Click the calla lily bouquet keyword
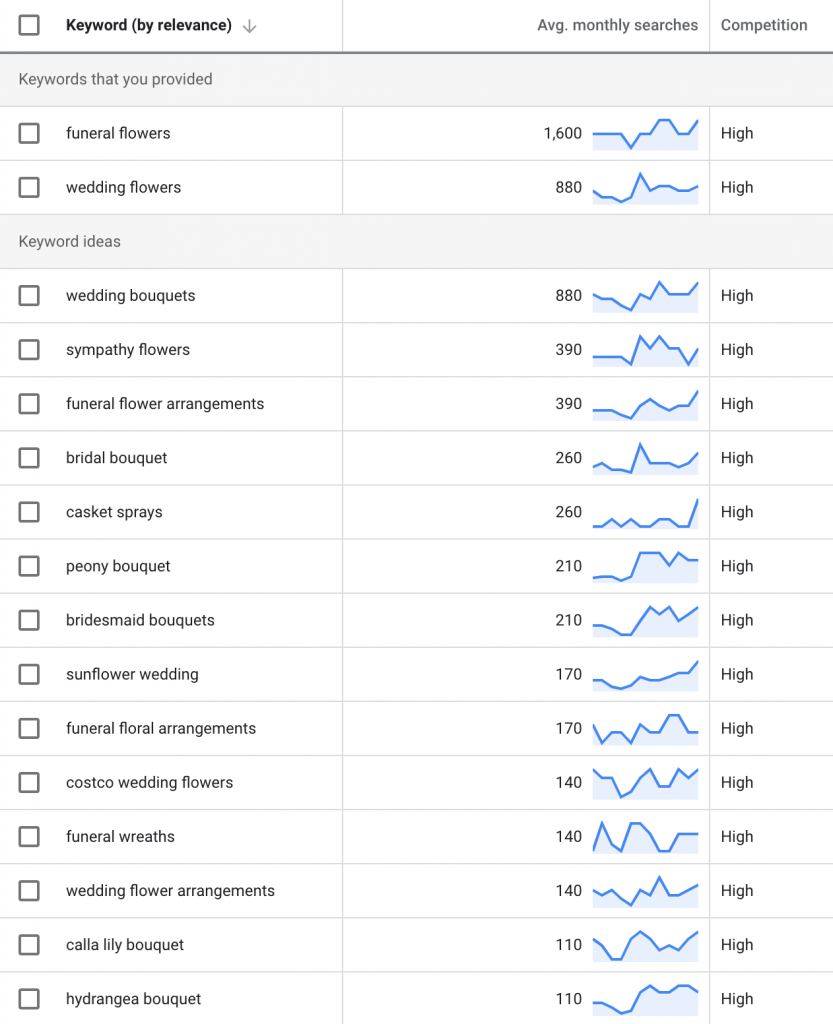The width and height of the screenshot is (833, 1024). [125, 944]
